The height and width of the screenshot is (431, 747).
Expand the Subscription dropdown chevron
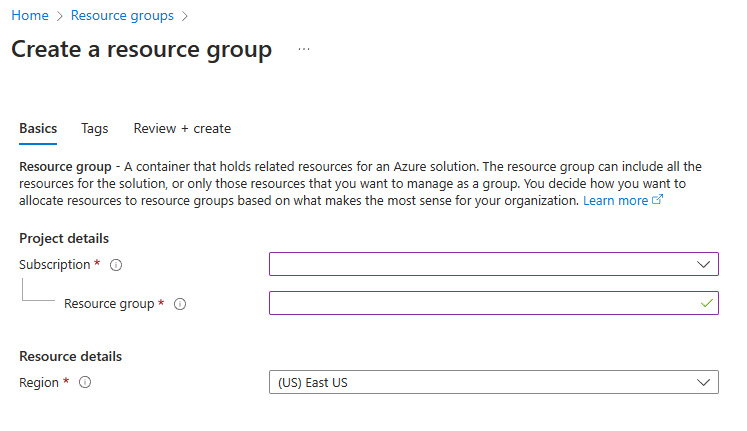[702, 264]
